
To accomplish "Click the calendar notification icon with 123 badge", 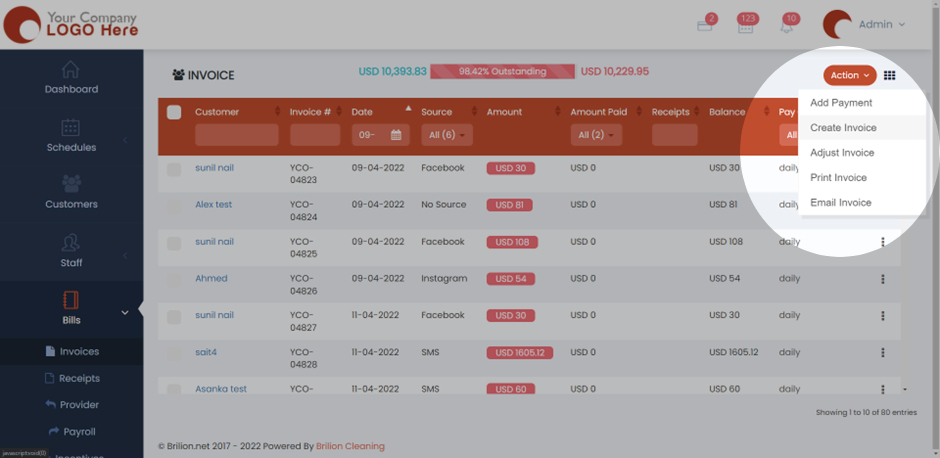I will 745,27.
